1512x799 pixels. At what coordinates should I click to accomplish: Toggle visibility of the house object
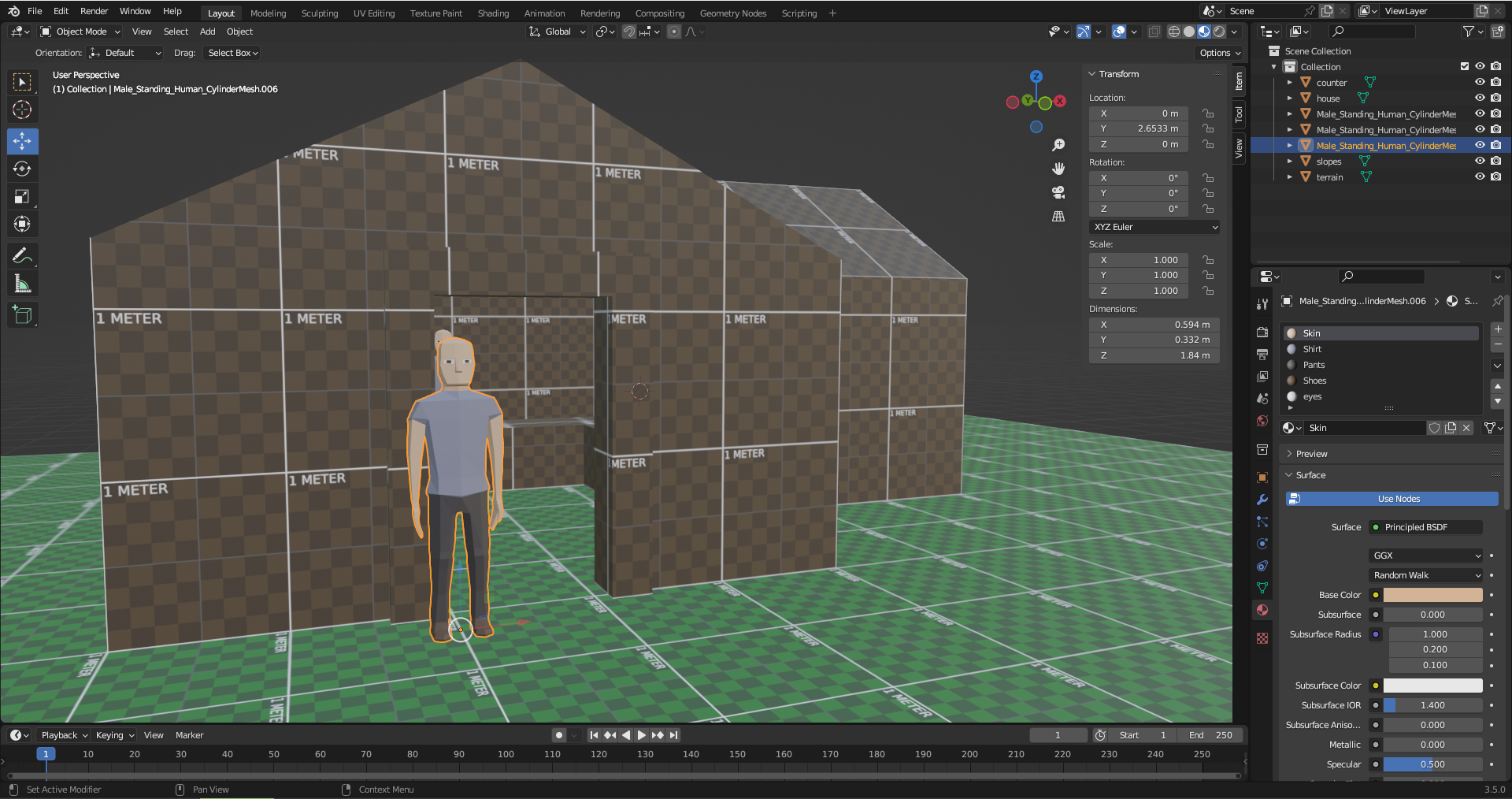coord(1480,98)
